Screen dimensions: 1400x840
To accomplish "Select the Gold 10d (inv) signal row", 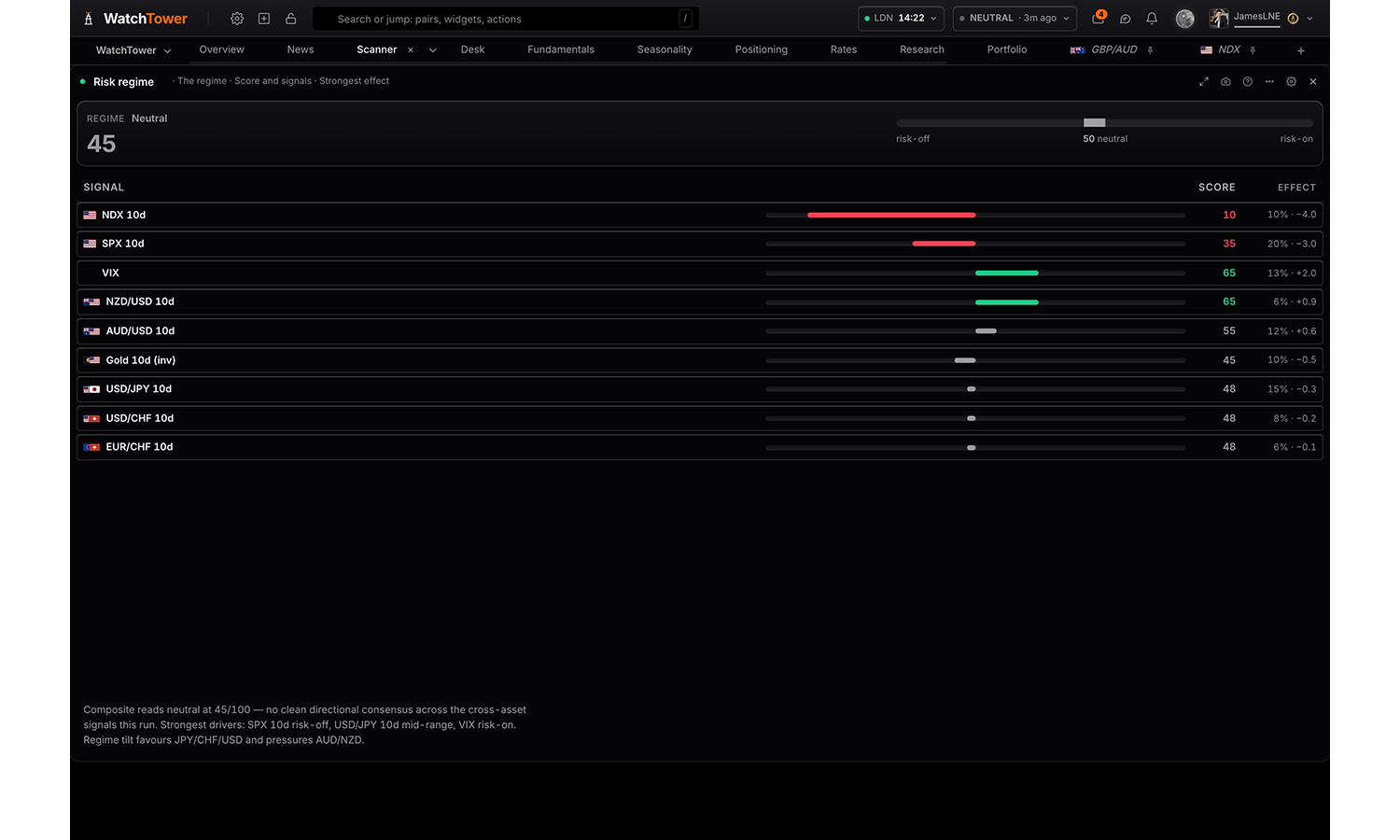I will click(x=700, y=360).
